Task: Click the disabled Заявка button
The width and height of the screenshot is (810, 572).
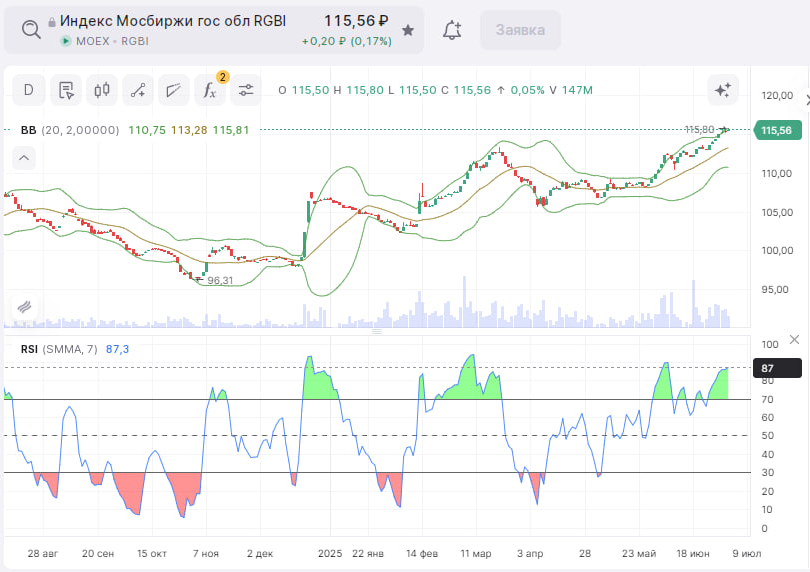Action: pos(520,30)
